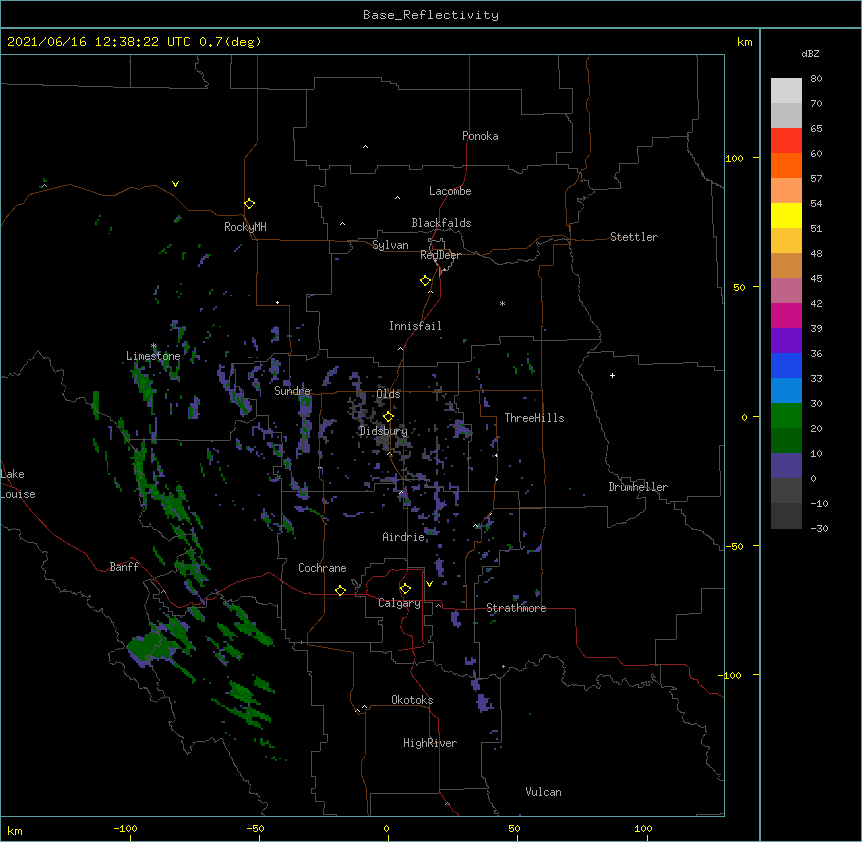
Task: Select the km unit label at top right
Action: 744,42
